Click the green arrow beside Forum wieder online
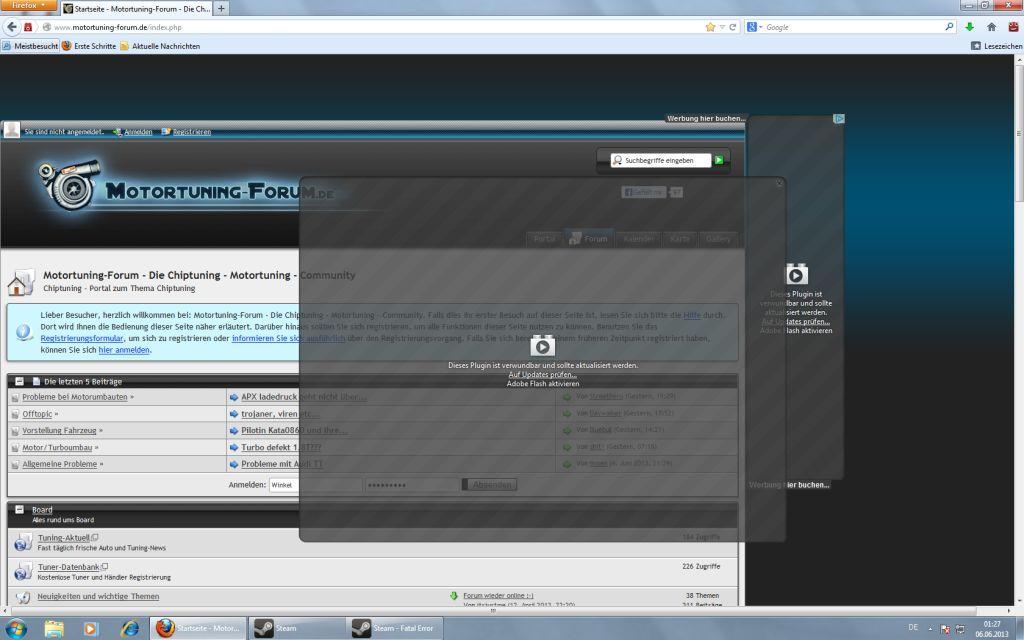The image size is (1024, 640). point(454,596)
